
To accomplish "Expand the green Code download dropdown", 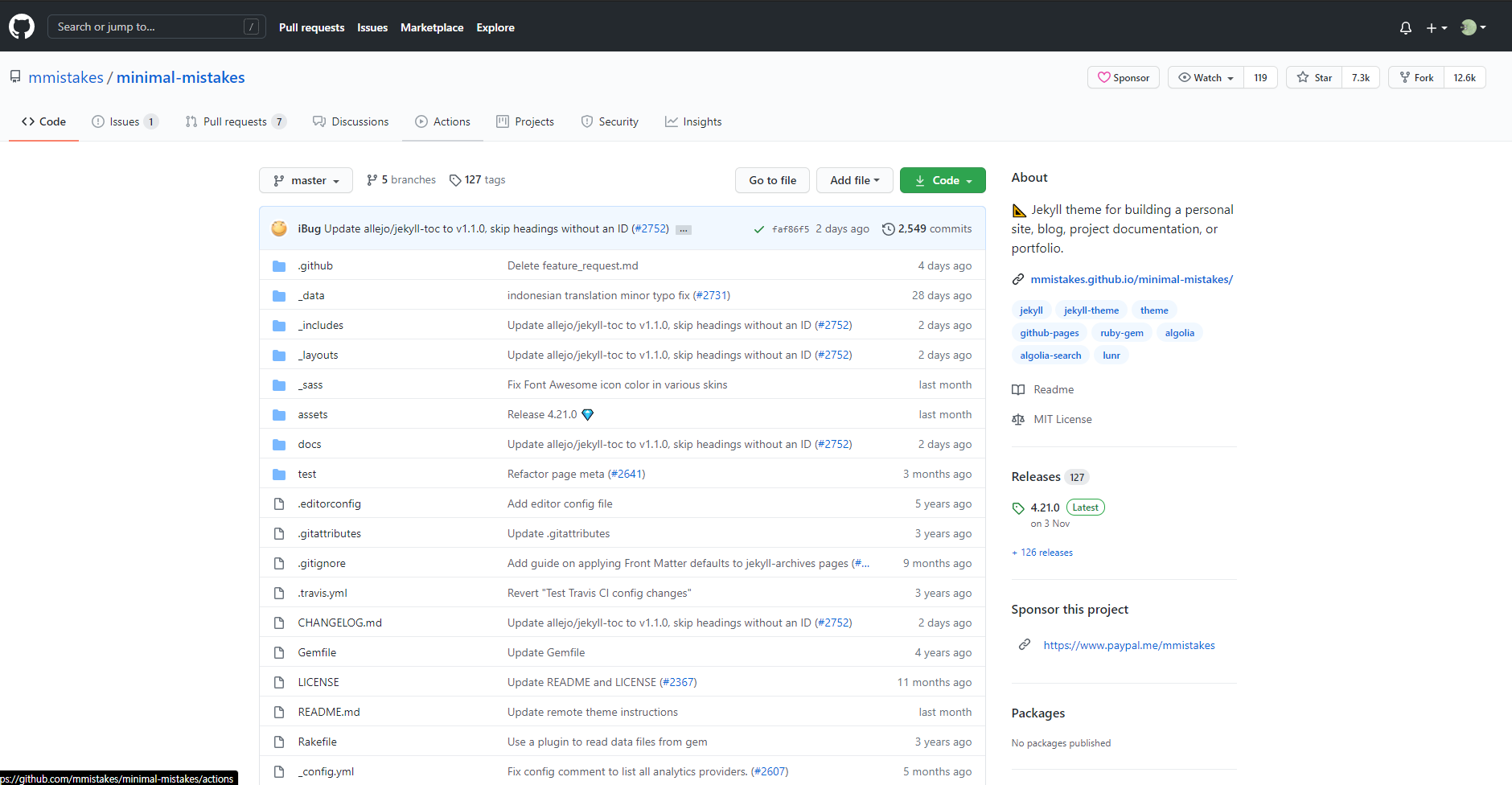I will [x=943, y=180].
